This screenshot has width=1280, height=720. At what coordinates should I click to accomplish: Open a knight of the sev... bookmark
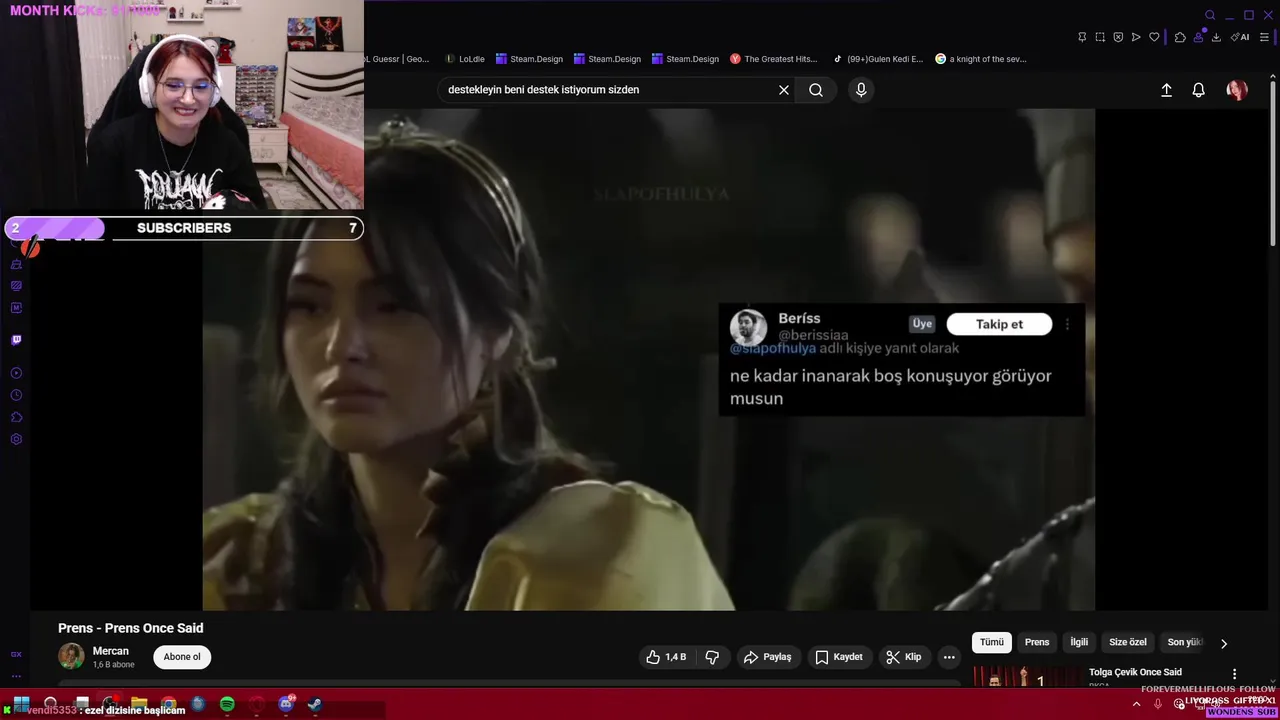[x=981, y=59]
